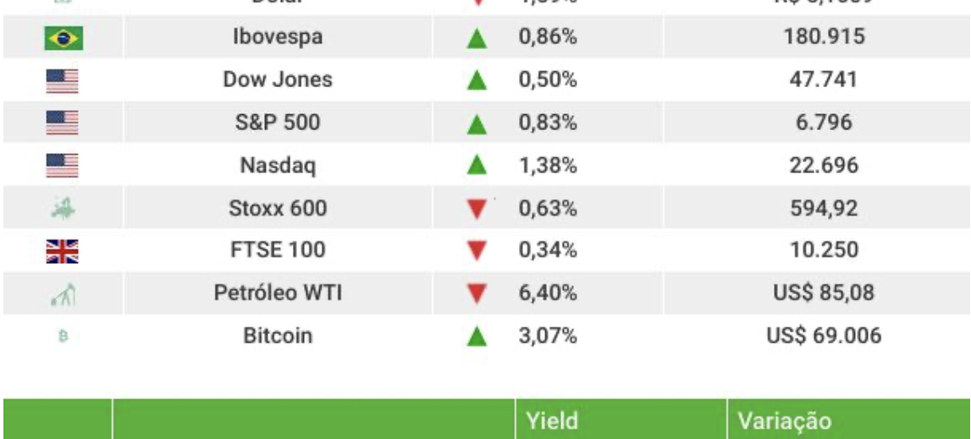
Task: Click the Yield column header
Action: pyautogui.click(x=553, y=421)
